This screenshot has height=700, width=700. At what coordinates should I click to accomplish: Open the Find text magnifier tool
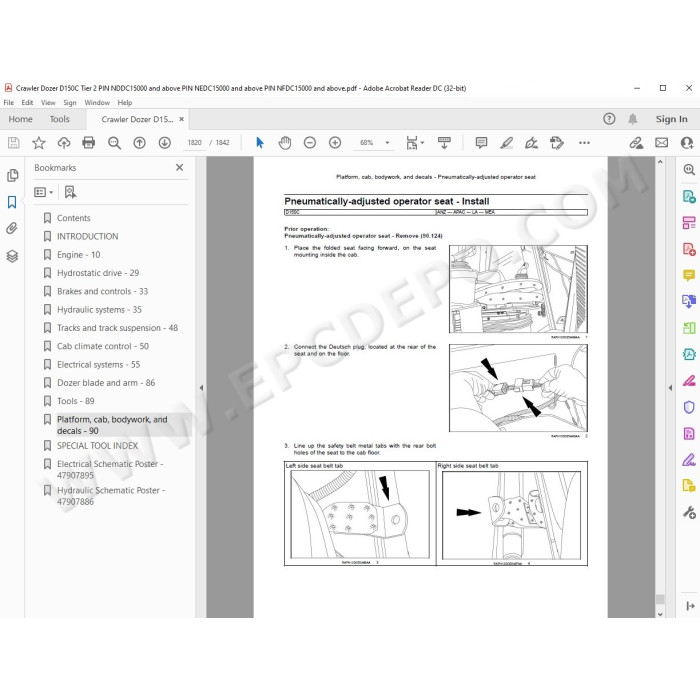point(114,143)
